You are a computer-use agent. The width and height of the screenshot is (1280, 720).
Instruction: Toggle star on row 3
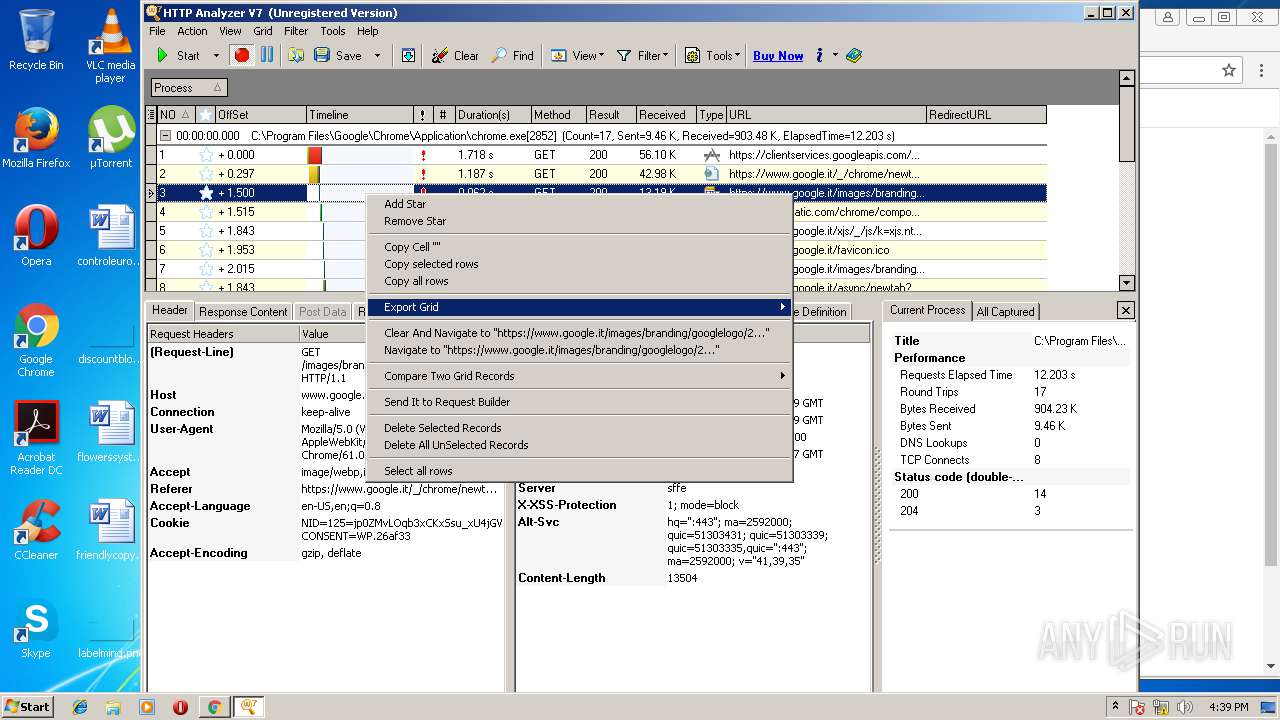(206, 193)
